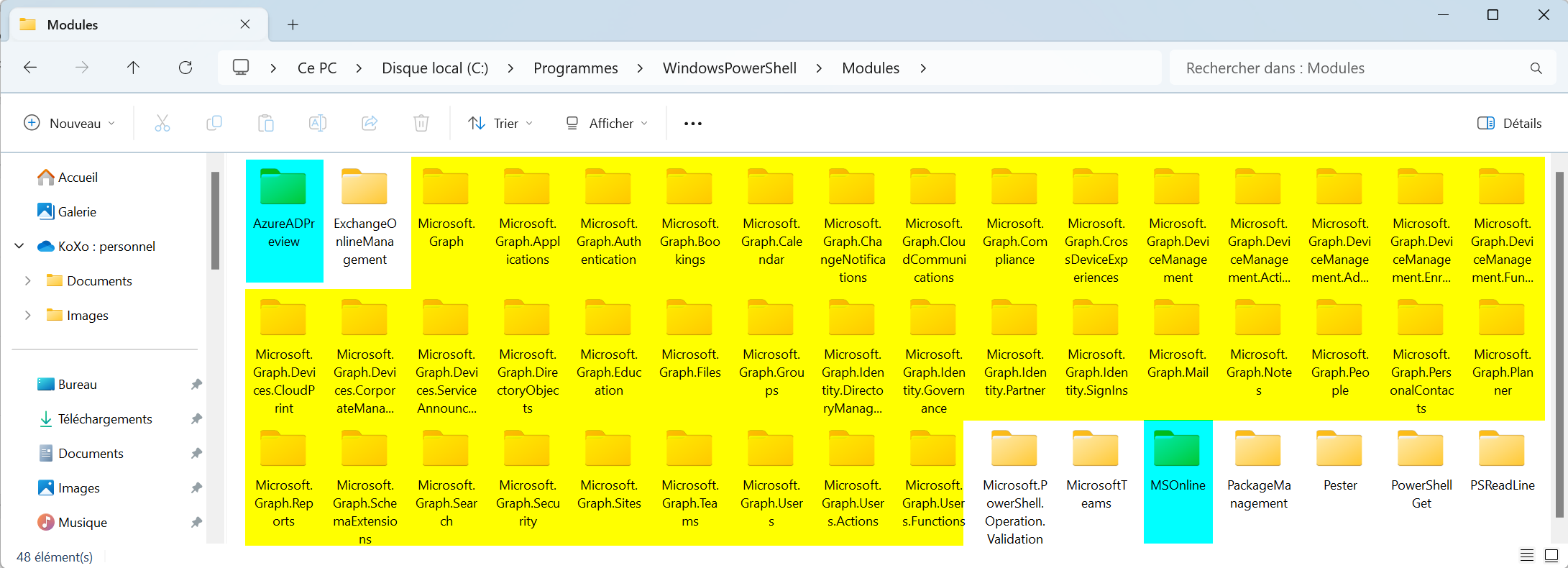Click the Delete trash icon
The width and height of the screenshot is (1568, 568).
(x=421, y=124)
